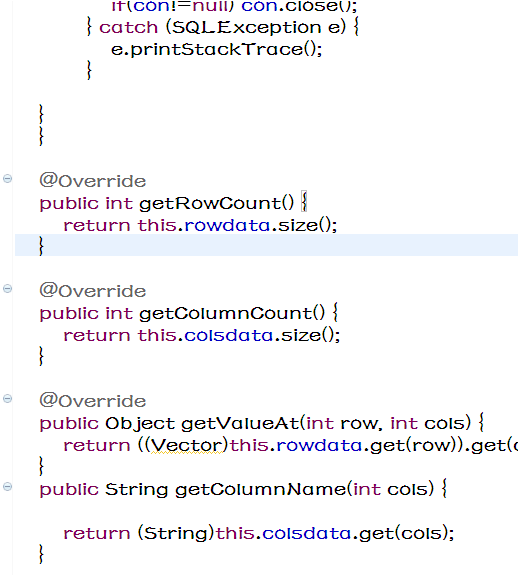Click colsdata in the getColumnName return
The height and width of the screenshot is (575, 518).
[x=307, y=533]
